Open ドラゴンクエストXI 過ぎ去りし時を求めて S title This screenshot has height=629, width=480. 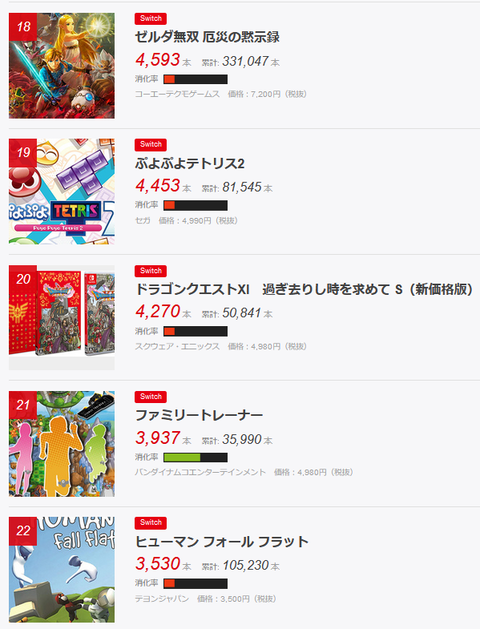pos(304,289)
